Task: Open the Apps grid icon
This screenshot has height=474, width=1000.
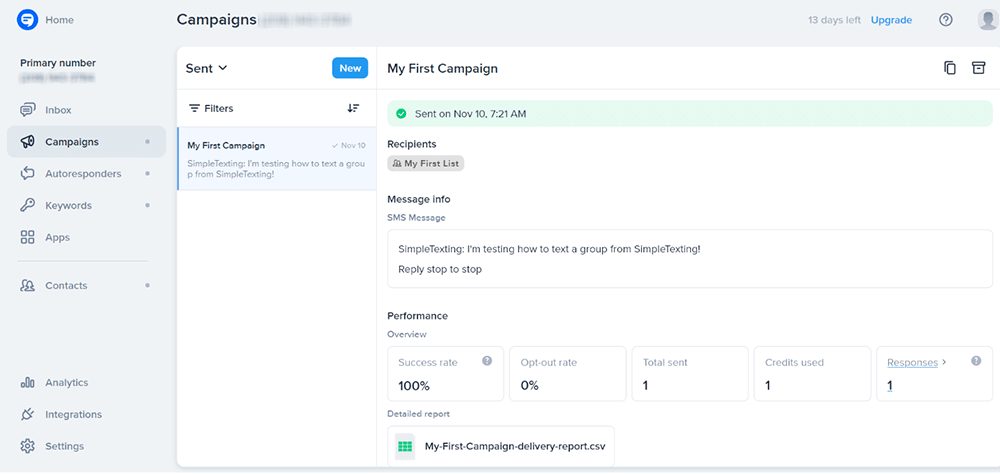Action: [x=27, y=237]
